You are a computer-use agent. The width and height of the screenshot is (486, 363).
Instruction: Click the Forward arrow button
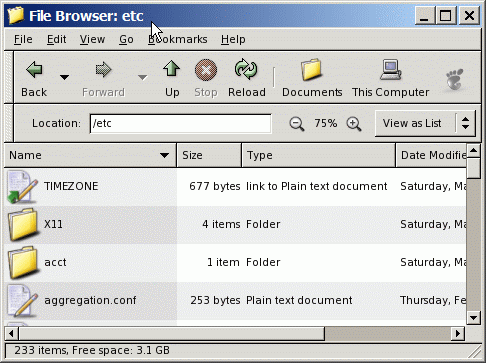(x=103, y=78)
